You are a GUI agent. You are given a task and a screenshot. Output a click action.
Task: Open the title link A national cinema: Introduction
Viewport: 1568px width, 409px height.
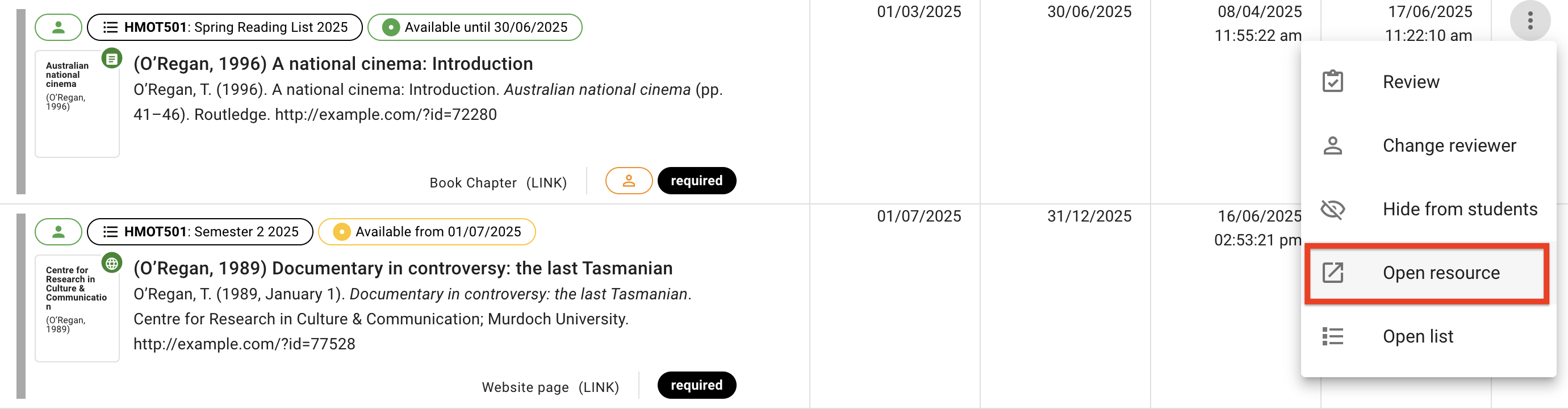333,63
